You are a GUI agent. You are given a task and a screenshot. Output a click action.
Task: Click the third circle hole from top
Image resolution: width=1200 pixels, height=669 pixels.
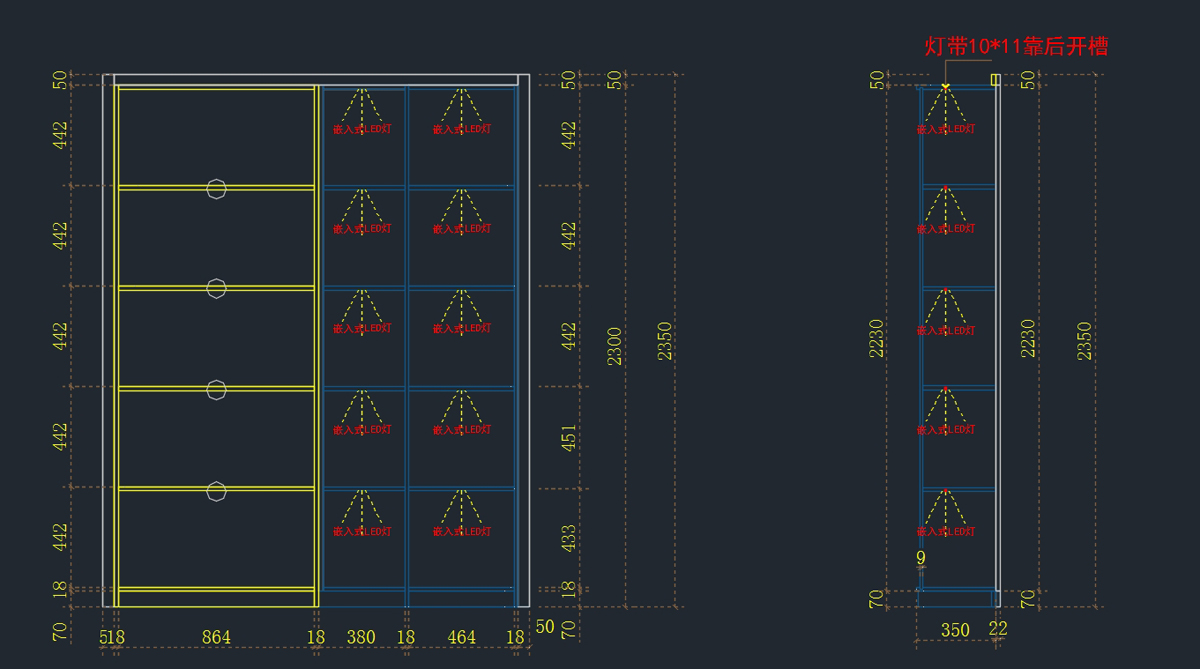point(217,389)
